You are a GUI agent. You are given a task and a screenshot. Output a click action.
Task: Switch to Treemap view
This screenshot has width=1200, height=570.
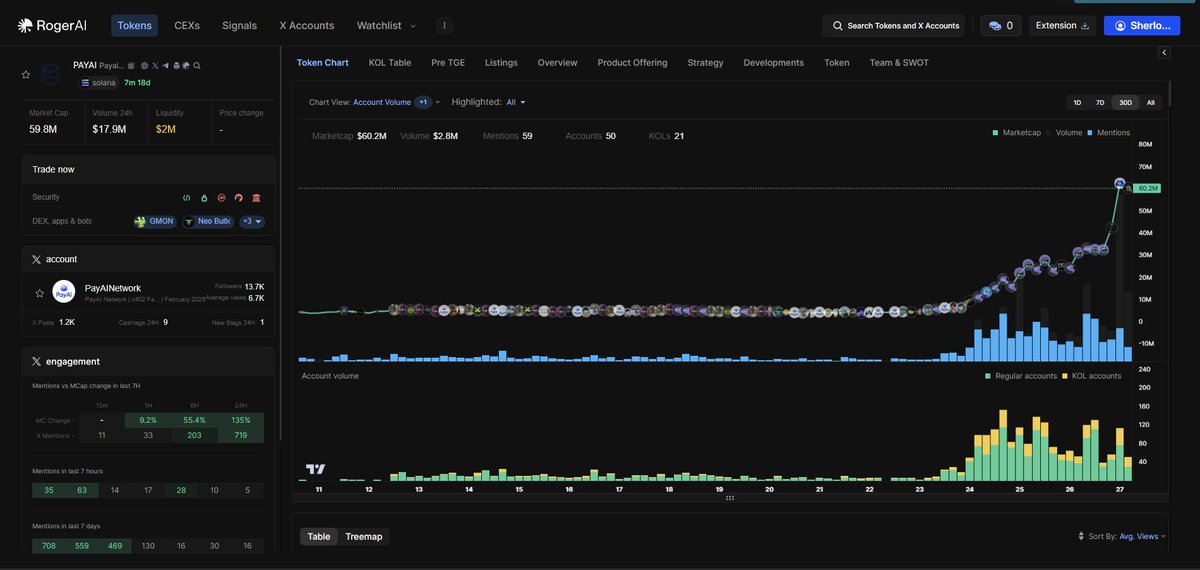364,537
